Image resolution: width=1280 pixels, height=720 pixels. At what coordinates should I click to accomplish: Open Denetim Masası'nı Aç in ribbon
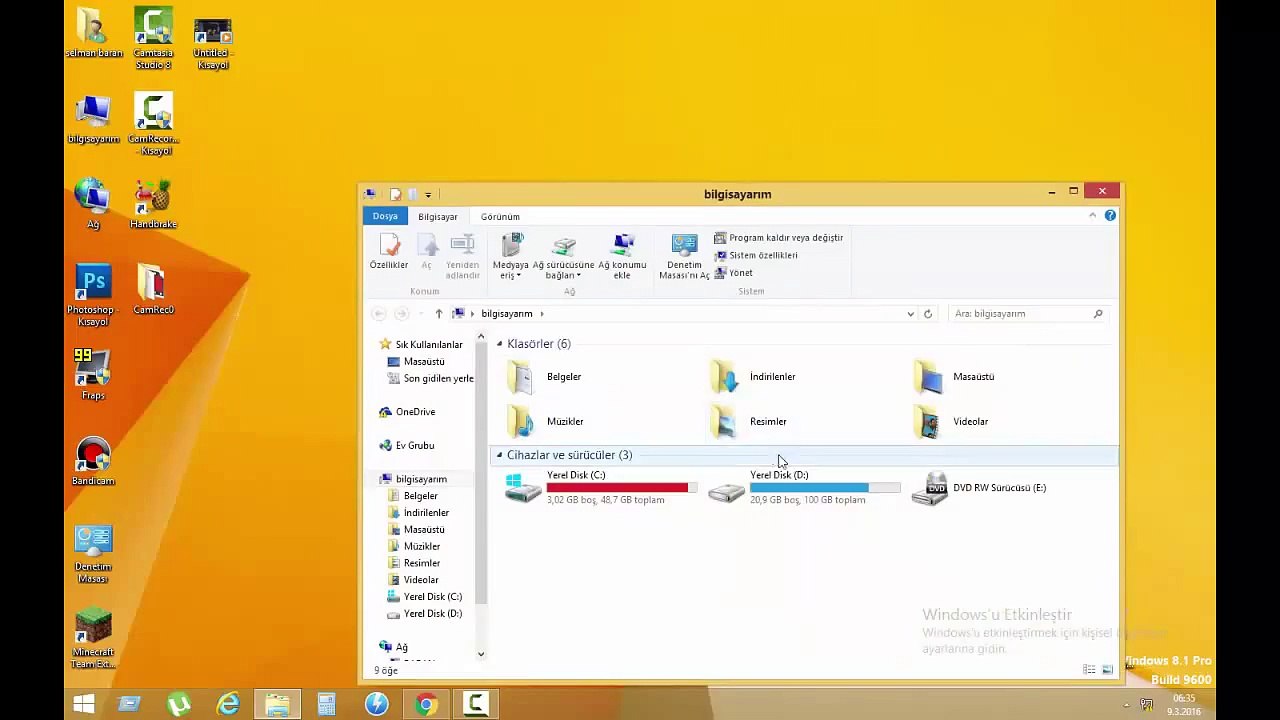click(684, 257)
